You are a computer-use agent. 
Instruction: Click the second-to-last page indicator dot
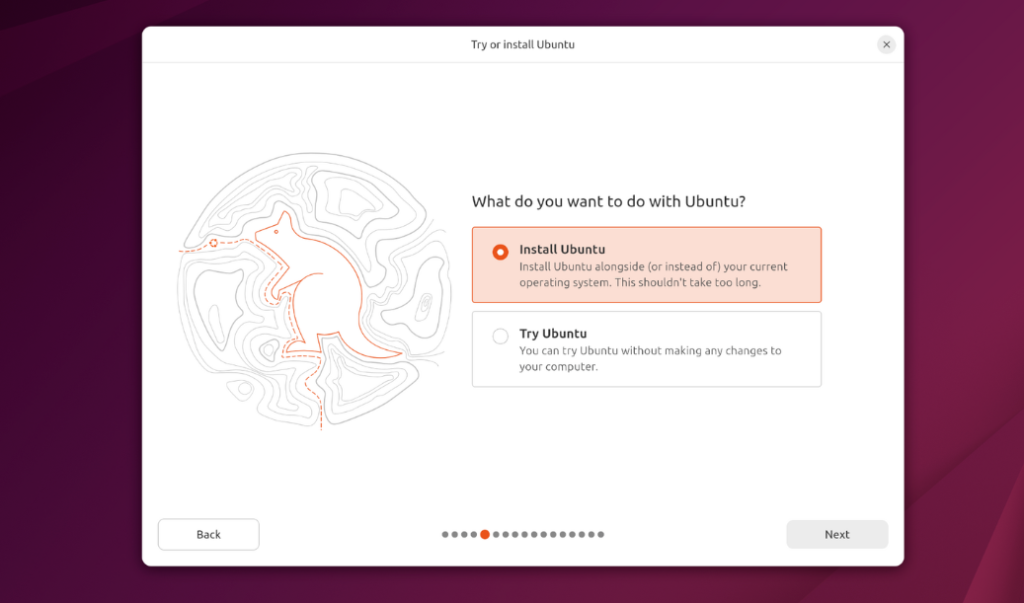[591, 534]
